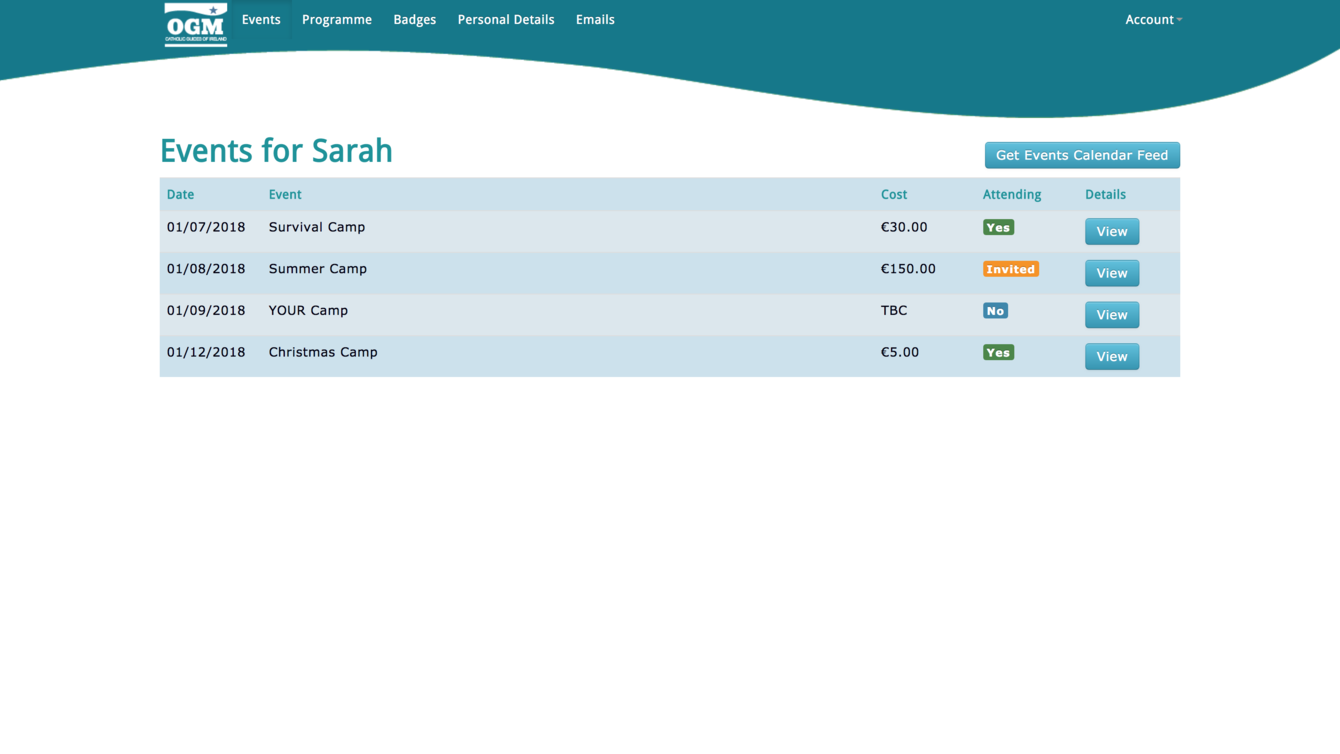
Task: Click the Cost column header
Action: pyautogui.click(x=893, y=194)
